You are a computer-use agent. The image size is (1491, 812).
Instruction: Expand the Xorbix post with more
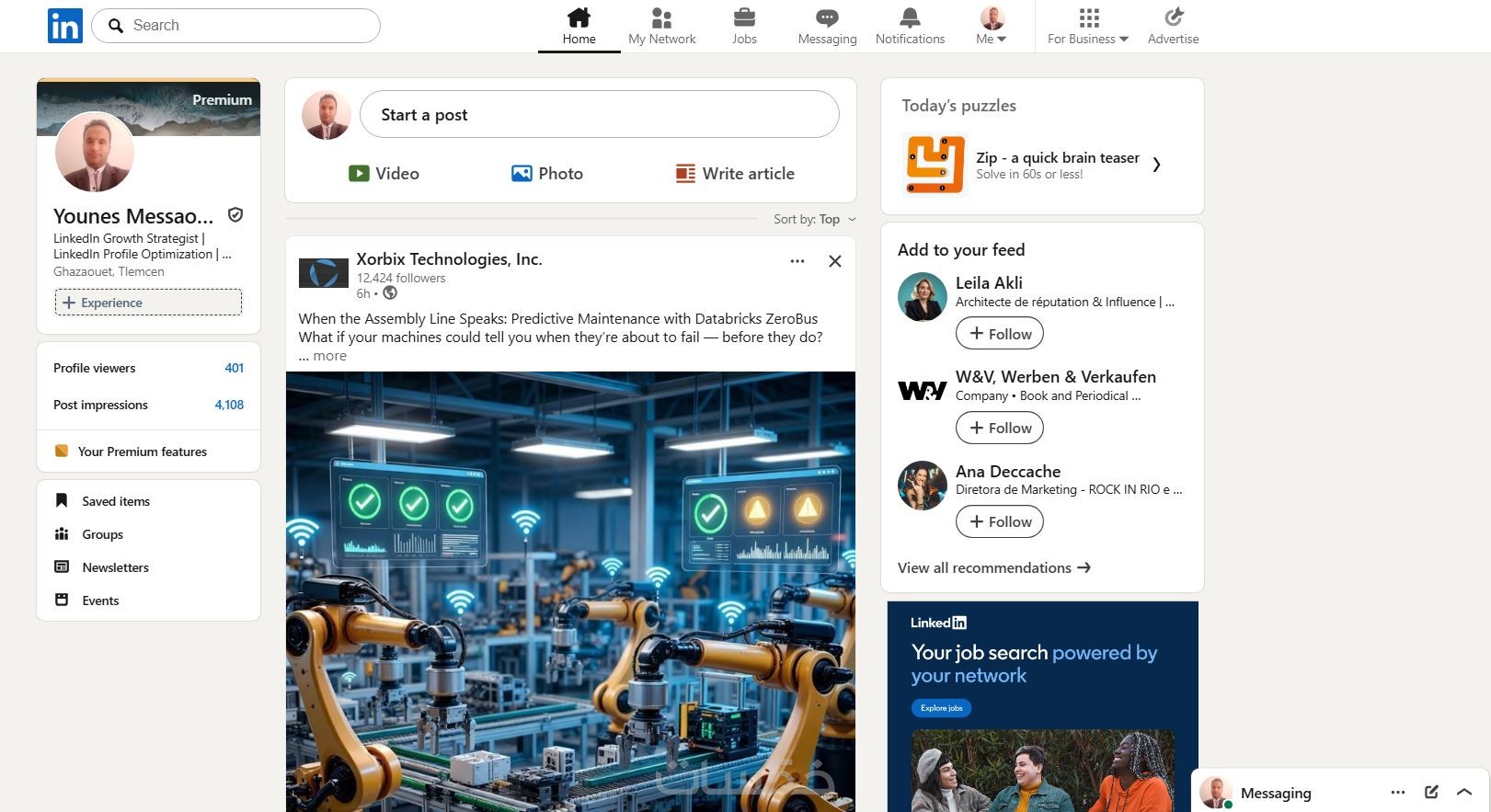click(x=329, y=356)
